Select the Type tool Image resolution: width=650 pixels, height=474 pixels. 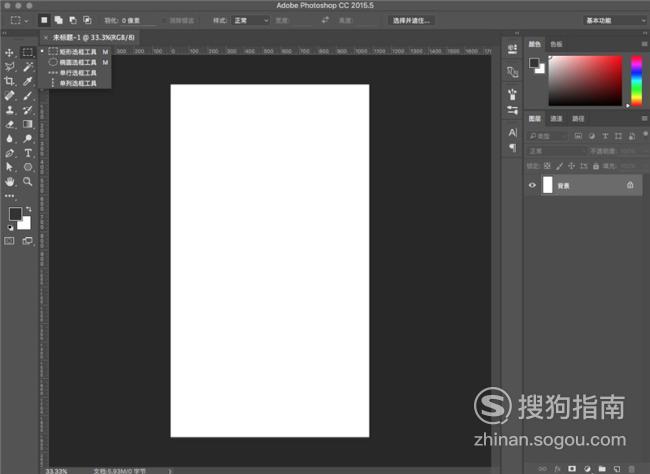click(28, 153)
